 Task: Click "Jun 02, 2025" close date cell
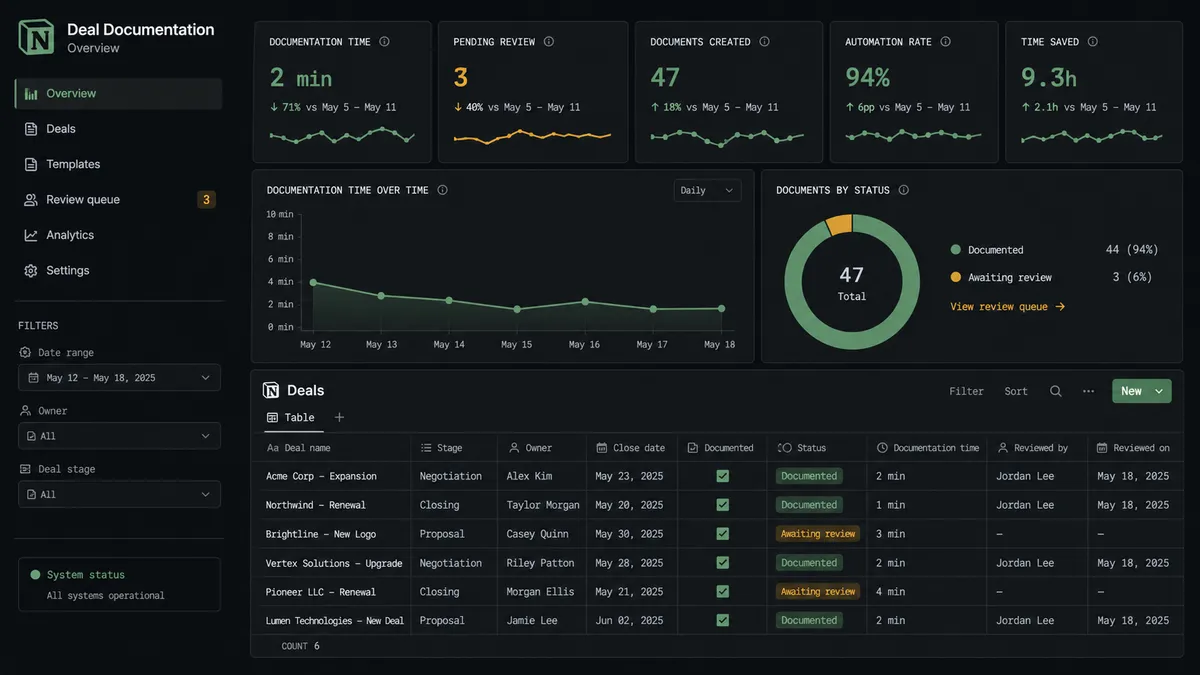pyautogui.click(x=629, y=620)
